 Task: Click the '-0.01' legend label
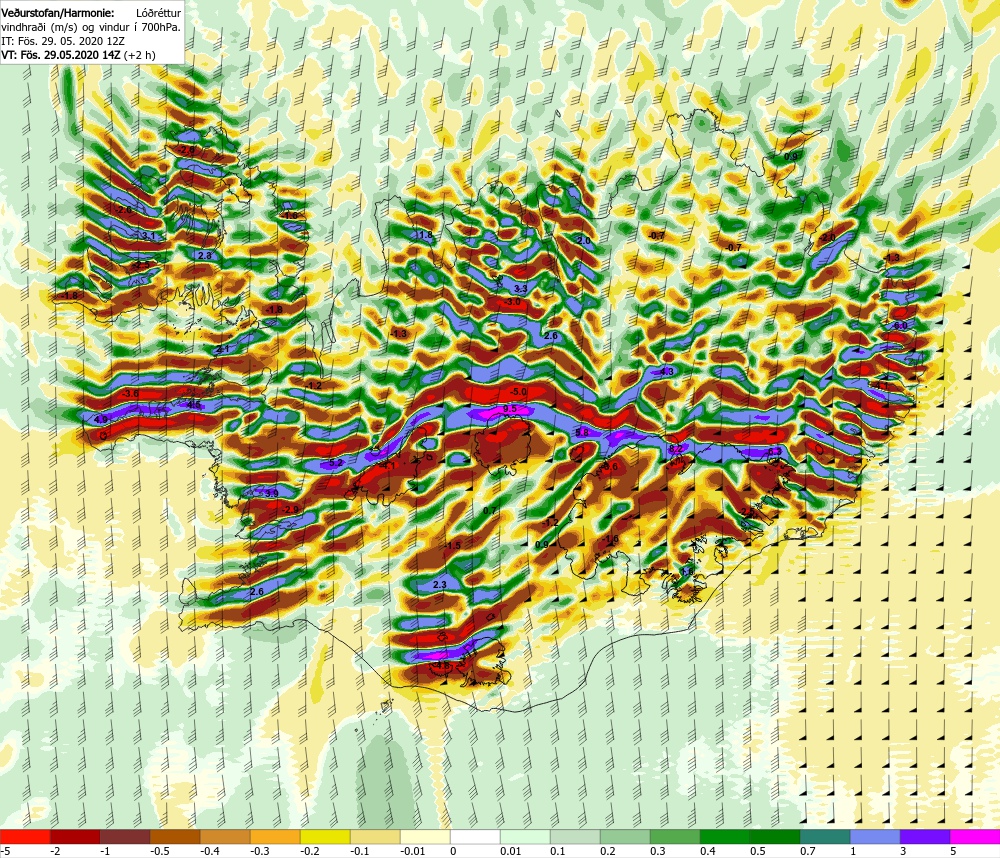pyautogui.click(x=413, y=851)
